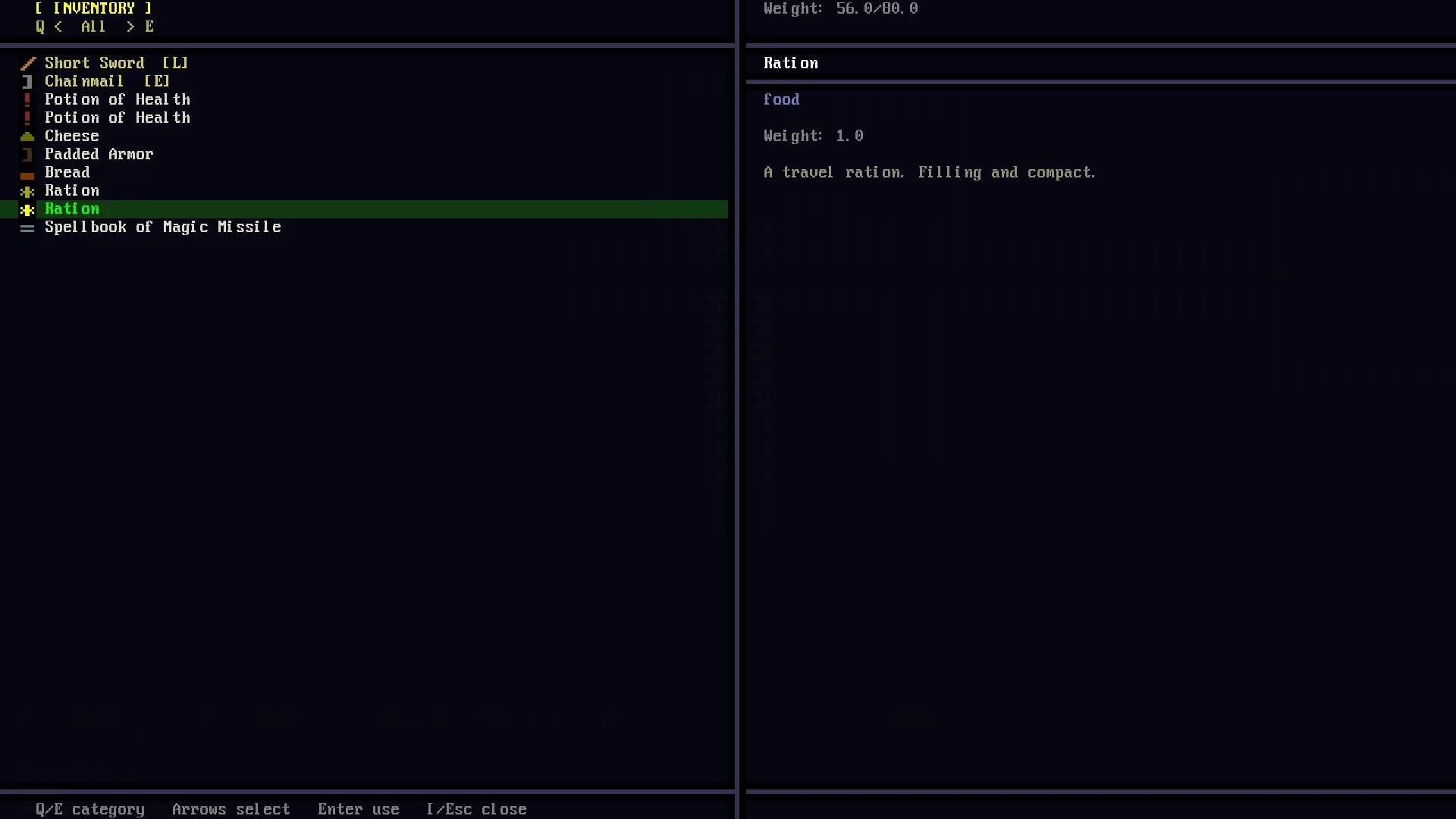The image size is (1456, 819).
Task: Click the Cheese food icon
Action: pos(27,136)
